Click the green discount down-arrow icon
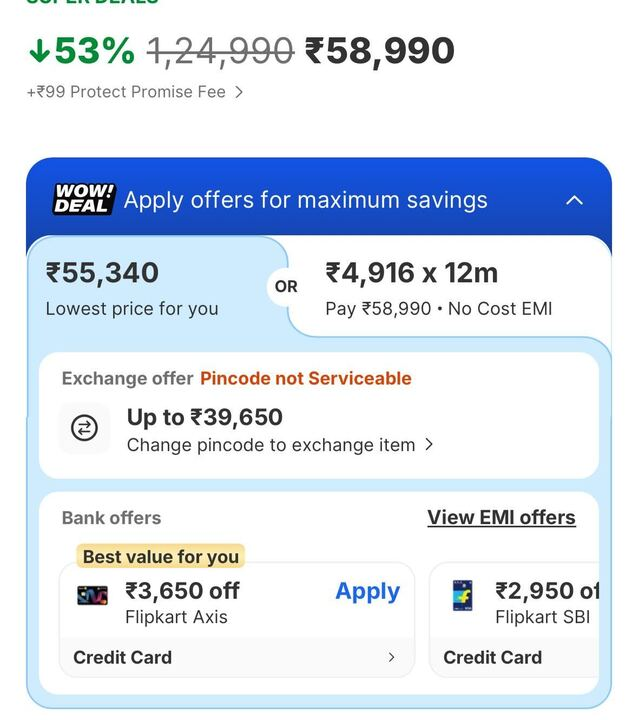This screenshot has height=720, width=638. (x=39, y=50)
